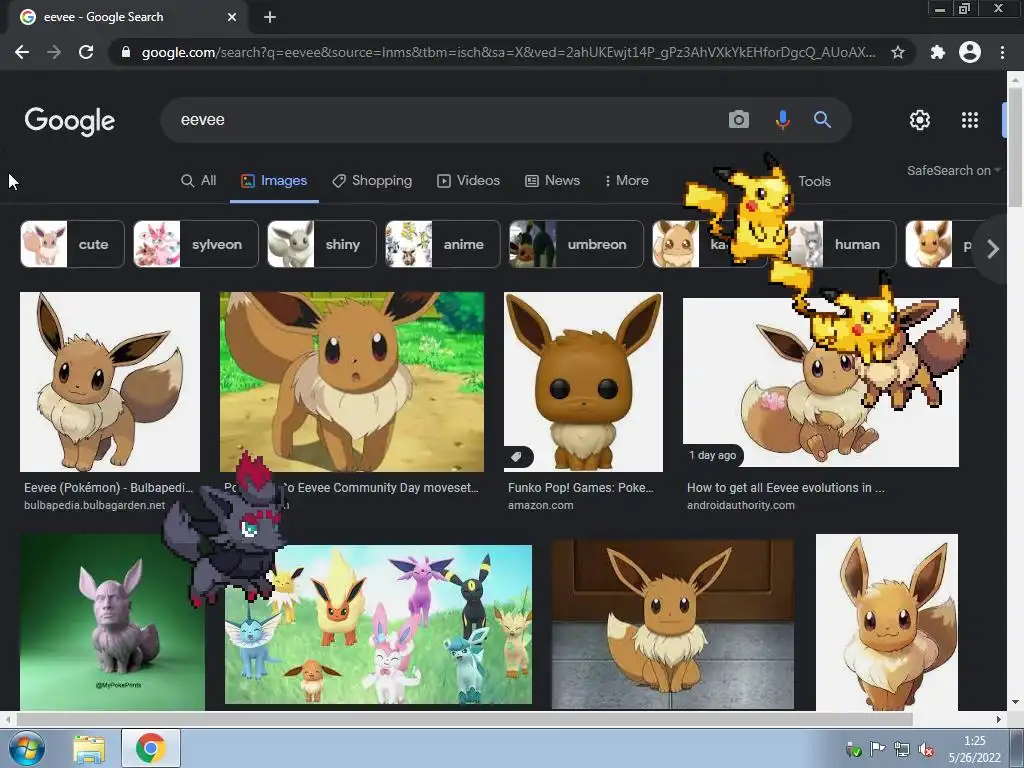The width and height of the screenshot is (1024, 768).
Task: Open the Videos tab
Action: (468, 181)
